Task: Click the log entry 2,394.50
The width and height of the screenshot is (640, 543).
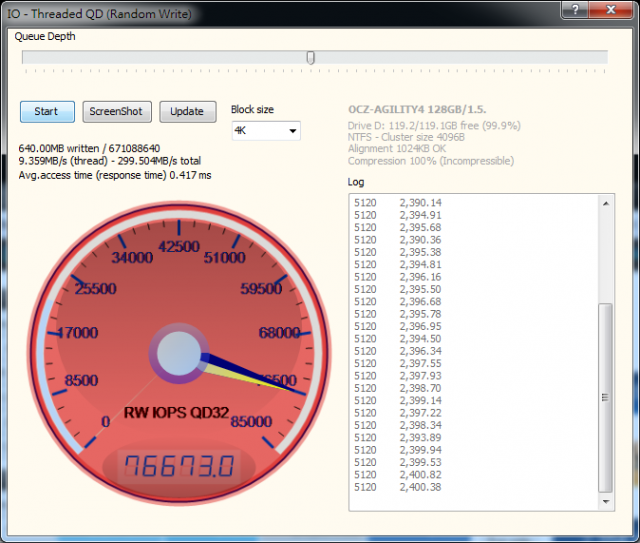Action: (x=420, y=339)
